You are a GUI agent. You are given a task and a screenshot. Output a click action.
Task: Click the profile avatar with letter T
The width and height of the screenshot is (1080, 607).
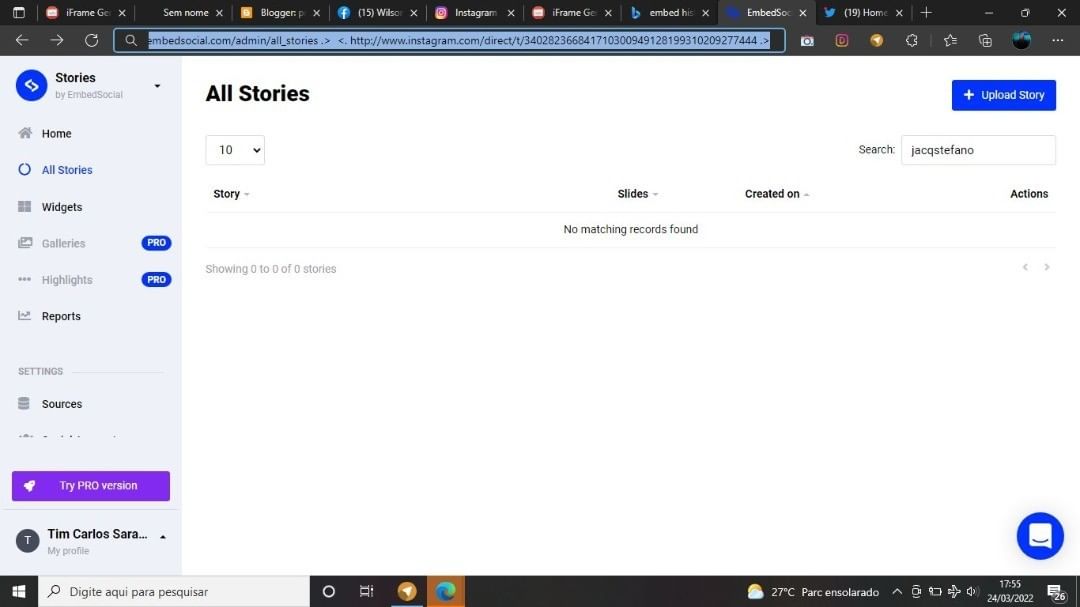[x=28, y=541]
